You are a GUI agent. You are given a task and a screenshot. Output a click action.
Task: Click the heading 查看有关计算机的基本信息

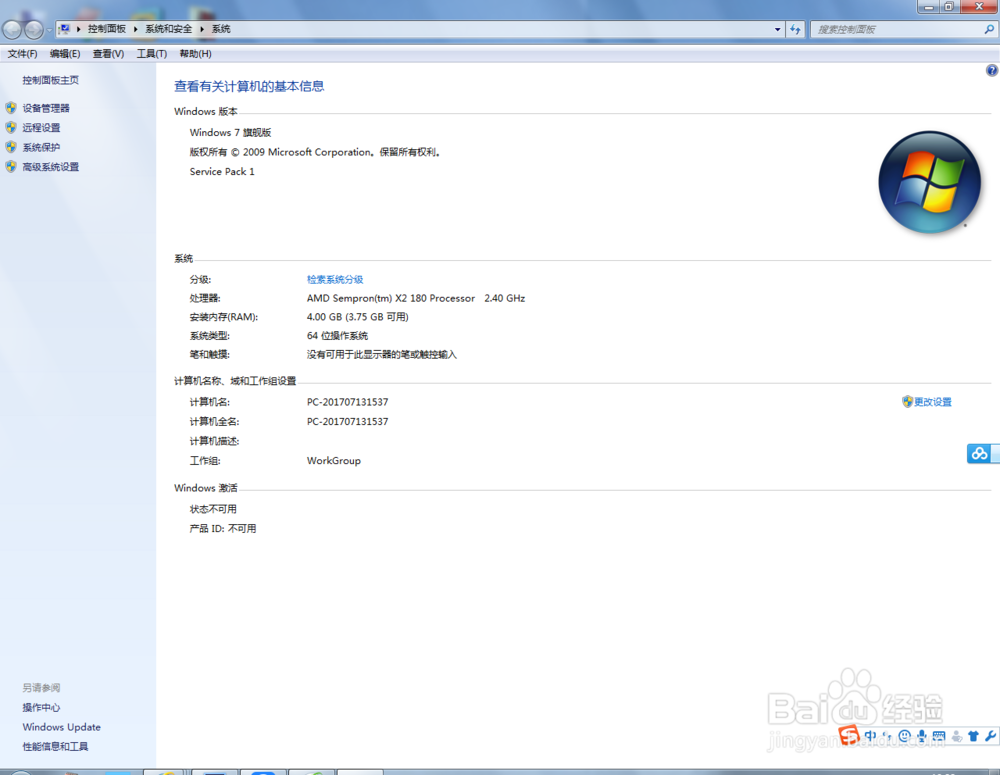[249, 86]
